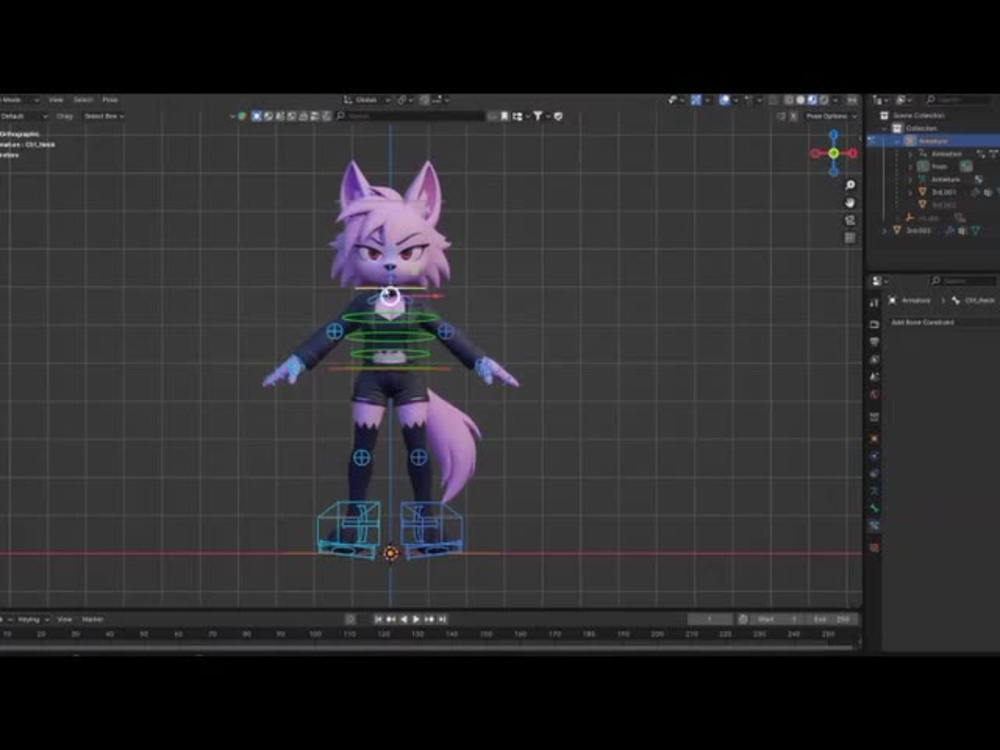Viewport: 1000px width, 750px height.
Task: Click the current frame number field
Action: point(710,619)
